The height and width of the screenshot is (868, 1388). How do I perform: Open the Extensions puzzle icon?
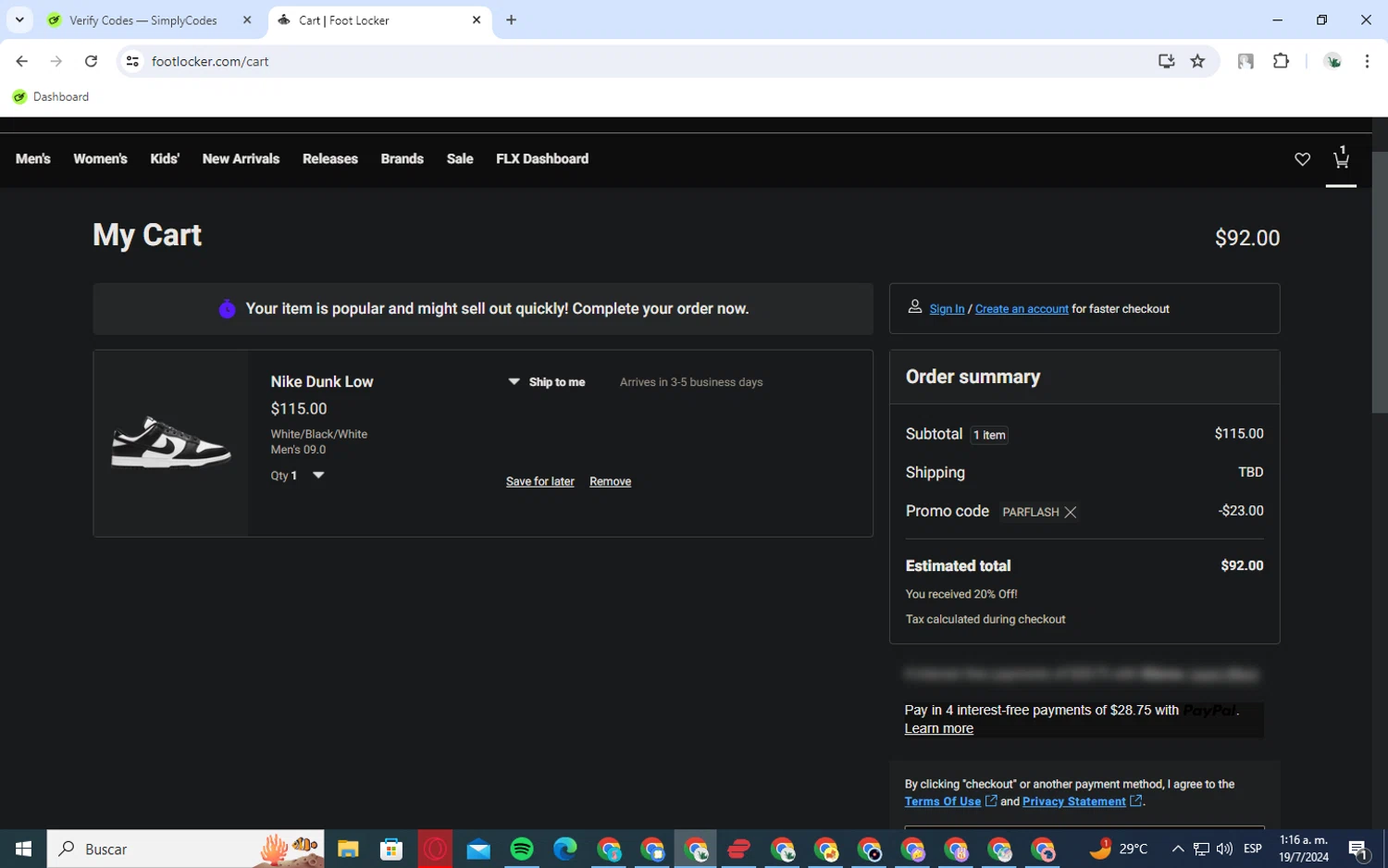click(1281, 61)
